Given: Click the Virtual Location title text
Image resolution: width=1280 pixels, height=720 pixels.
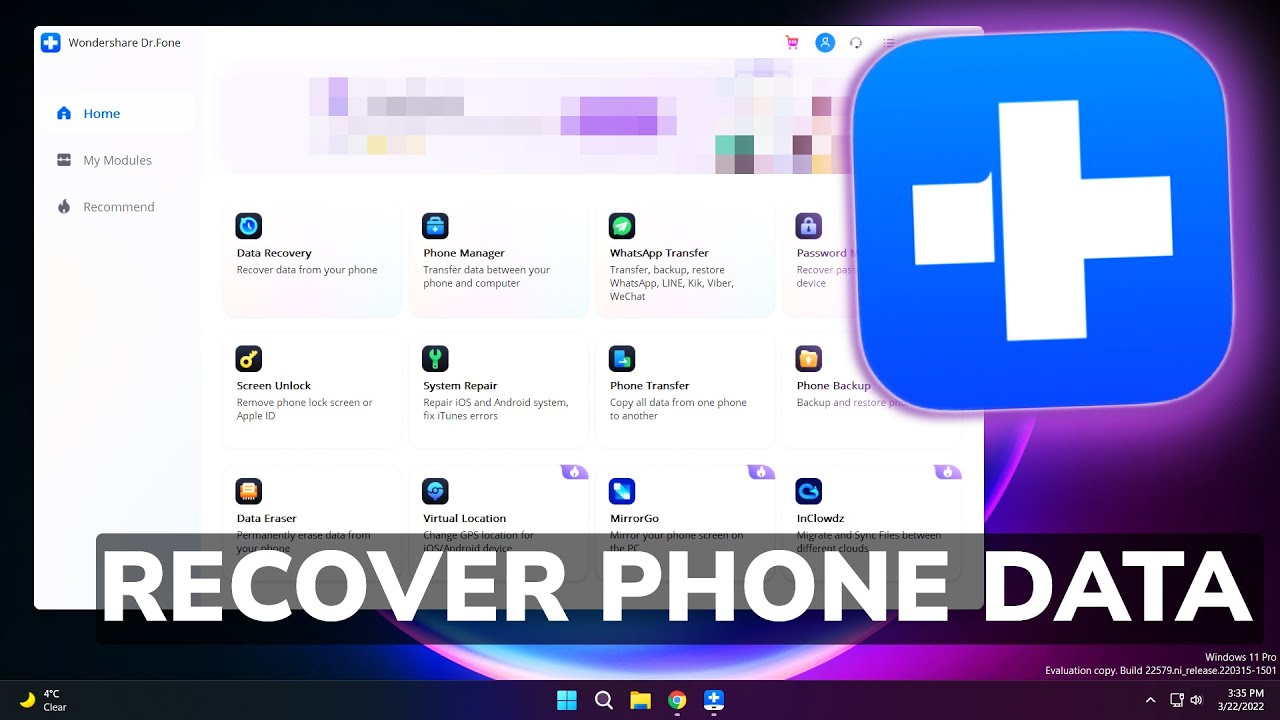Looking at the screenshot, I should click(464, 518).
